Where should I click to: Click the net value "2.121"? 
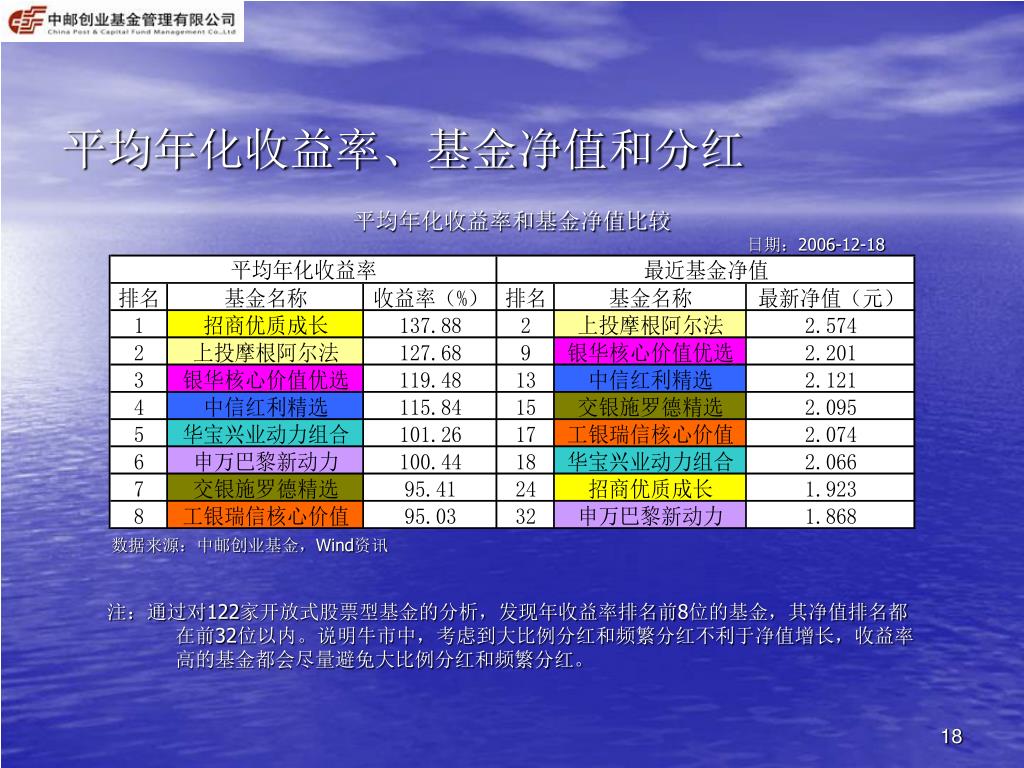click(830, 380)
